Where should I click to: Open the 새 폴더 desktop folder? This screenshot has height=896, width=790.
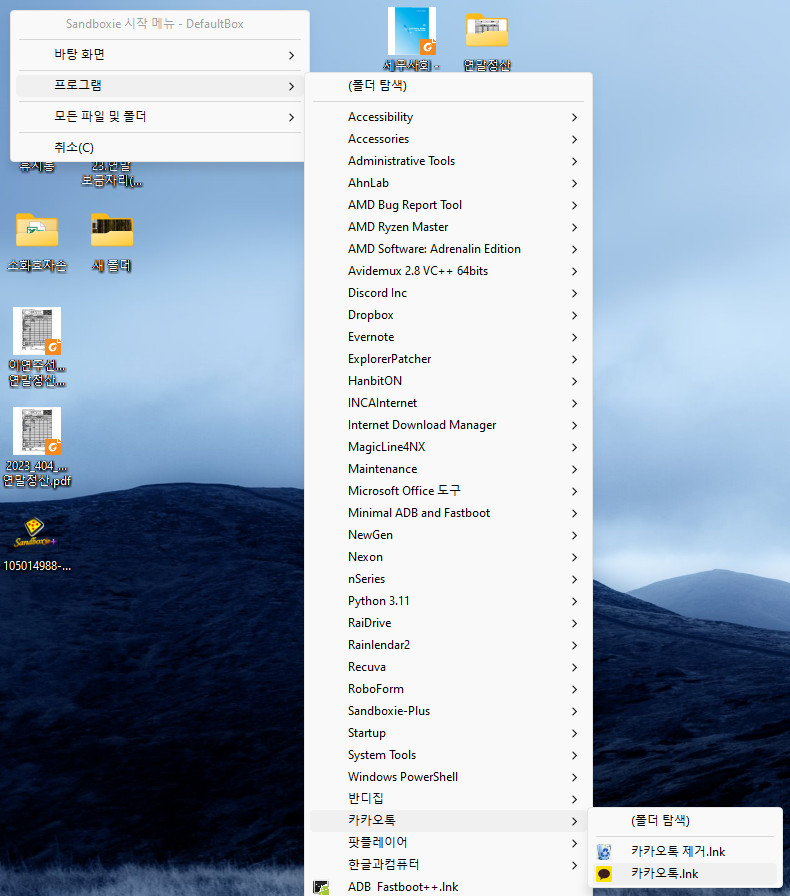point(112,242)
